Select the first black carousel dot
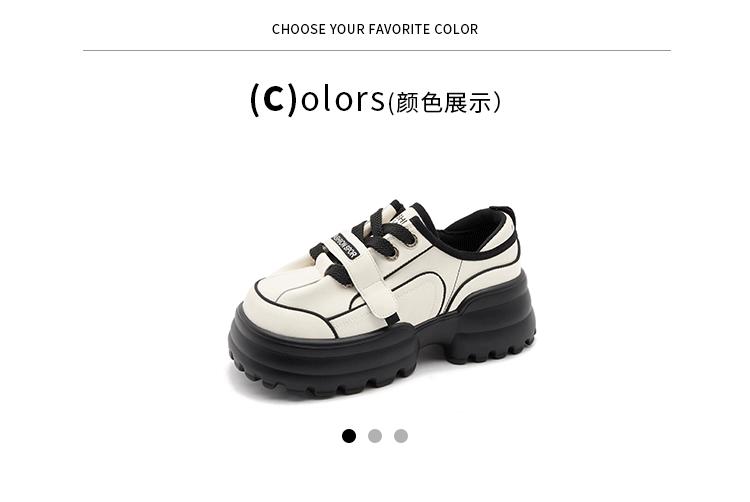This screenshot has height=502, width=750. pyautogui.click(x=349, y=436)
